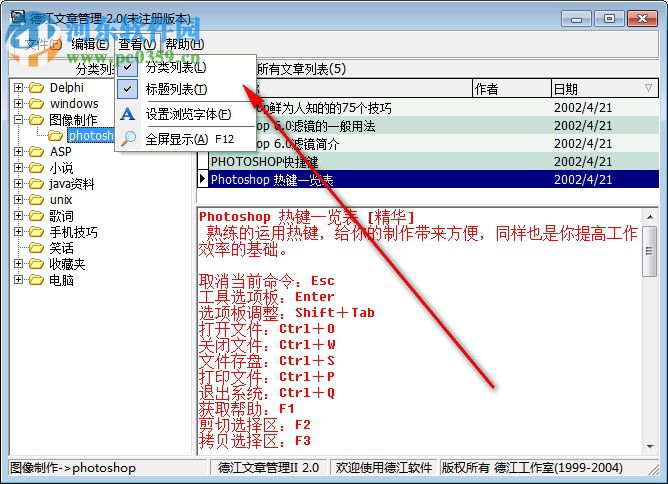Click the article pane scroll down arrow
The width and height of the screenshot is (668, 484).
tap(650, 447)
